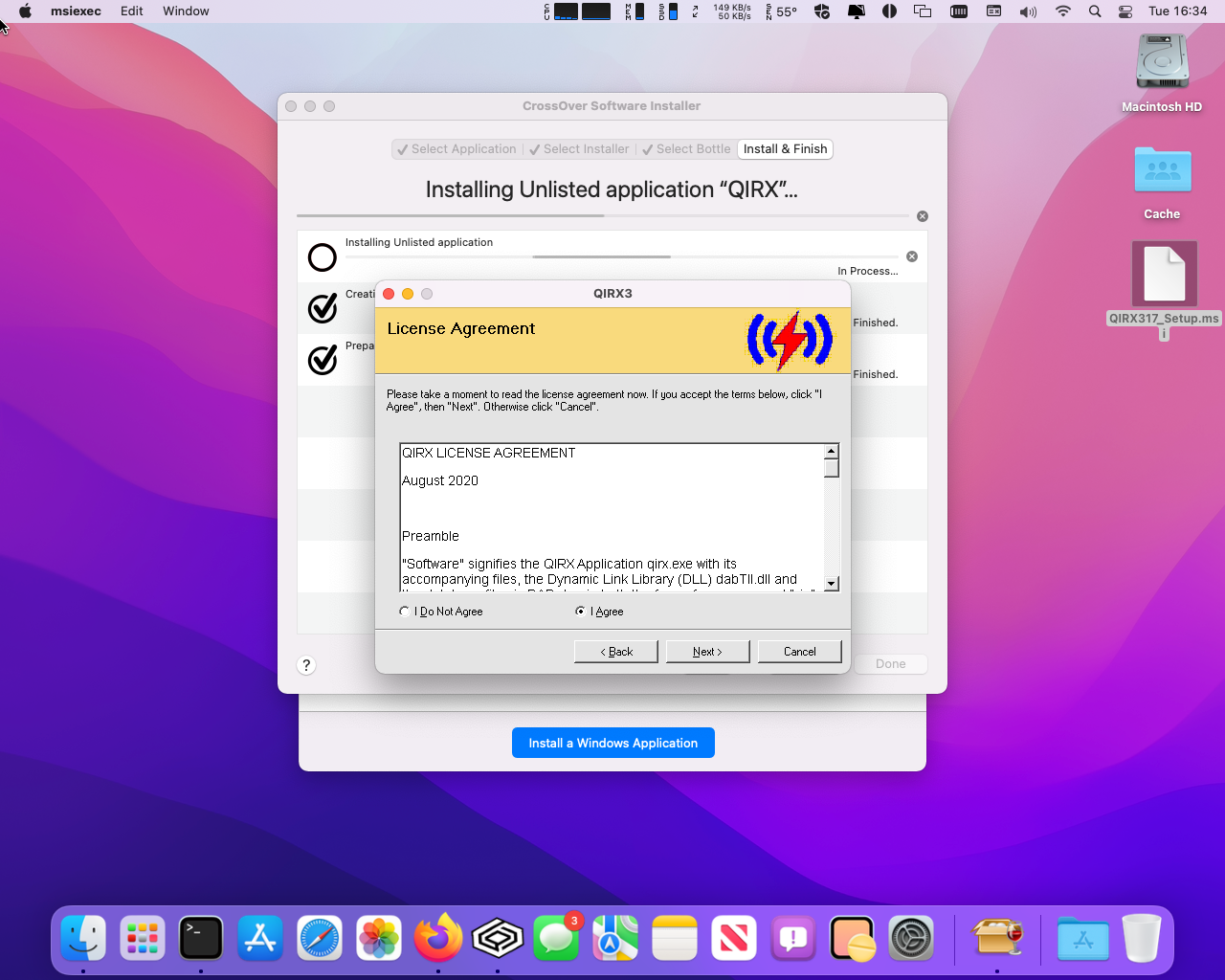This screenshot has width=1225, height=980.
Task: Open Maps from the dock
Action: tap(615, 938)
